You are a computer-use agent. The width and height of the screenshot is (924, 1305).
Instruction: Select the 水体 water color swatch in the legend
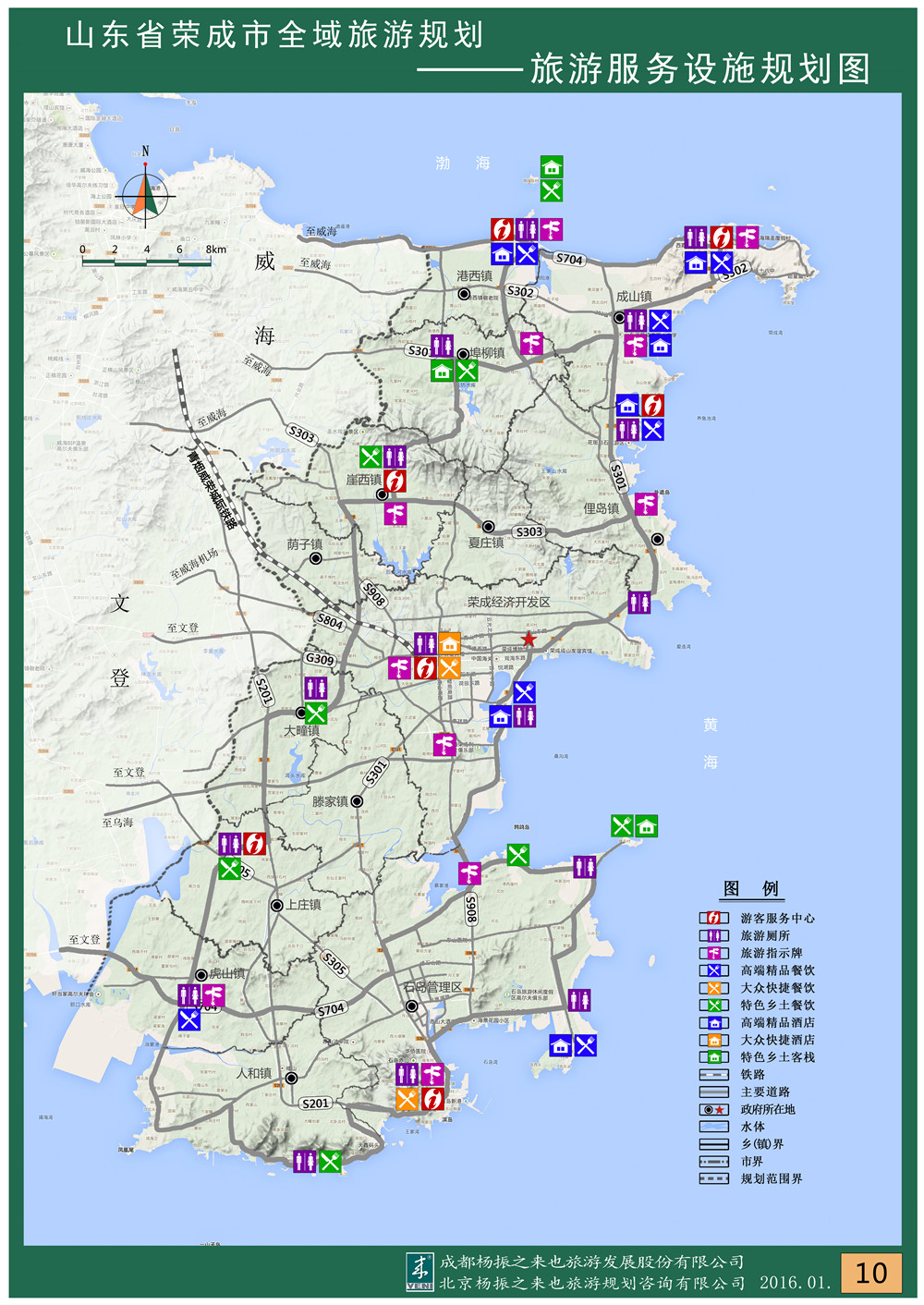(x=713, y=1127)
